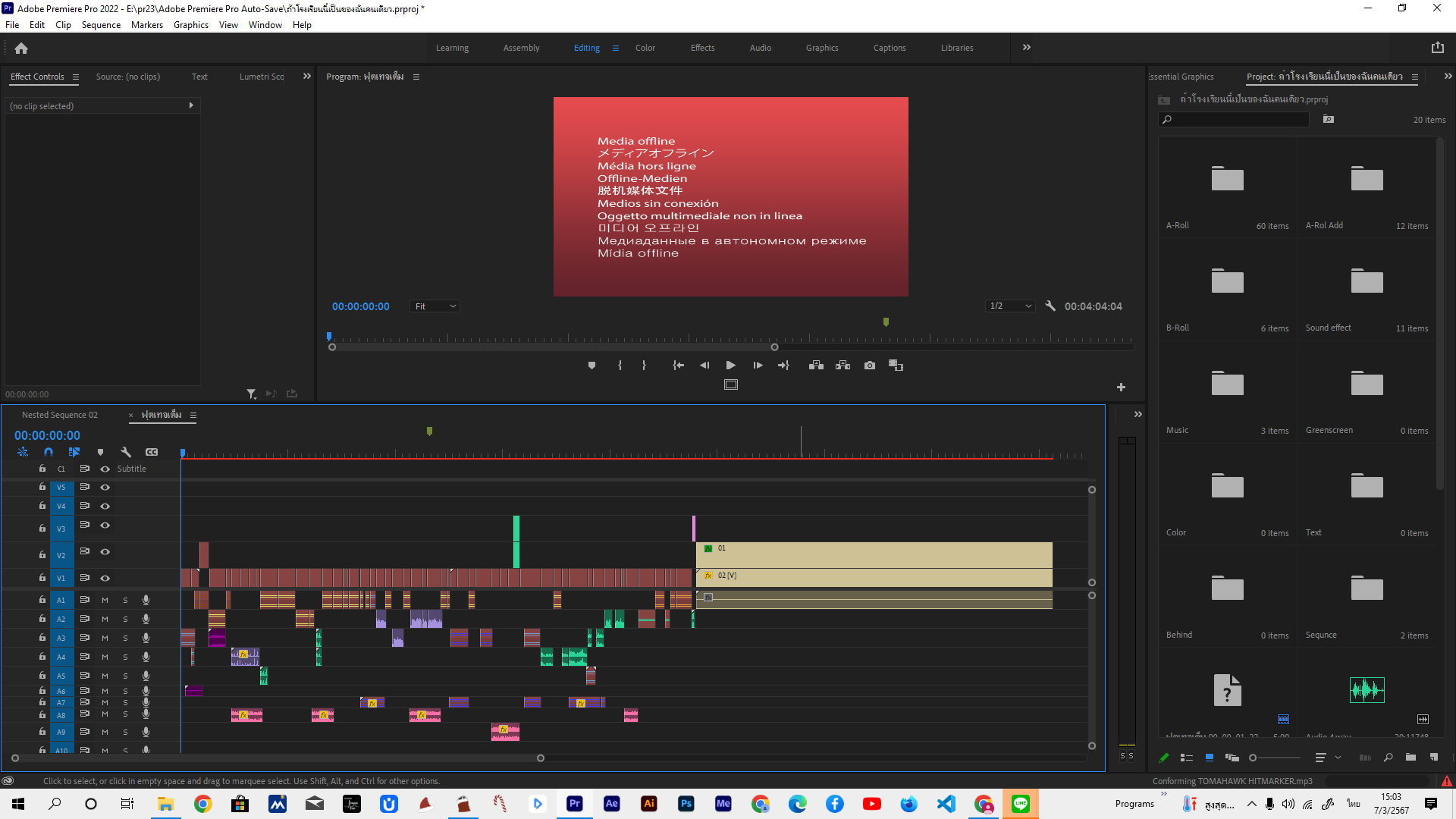Play the program monitor sequence
The height and width of the screenshot is (819, 1456).
[730, 366]
